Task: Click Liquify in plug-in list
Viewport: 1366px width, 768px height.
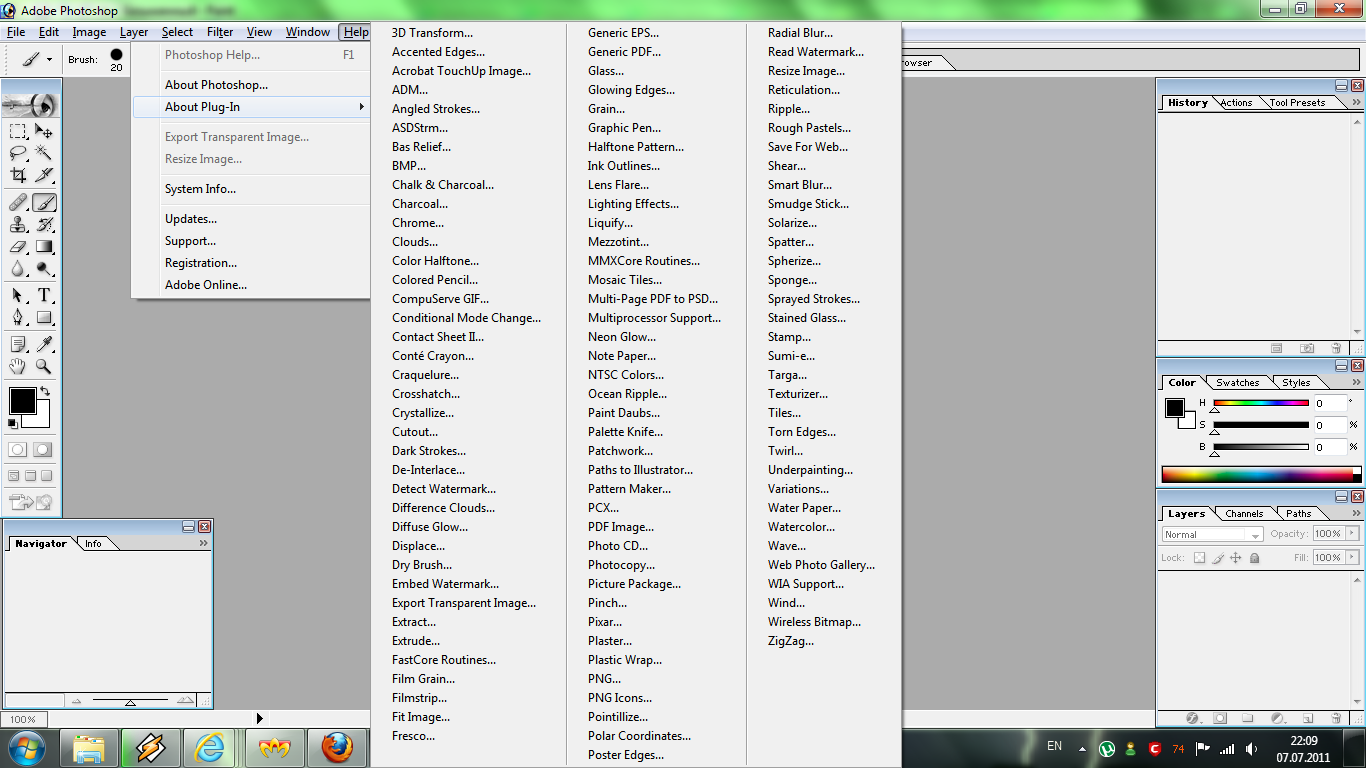Action: pyautogui.click(x=610, y=223)
